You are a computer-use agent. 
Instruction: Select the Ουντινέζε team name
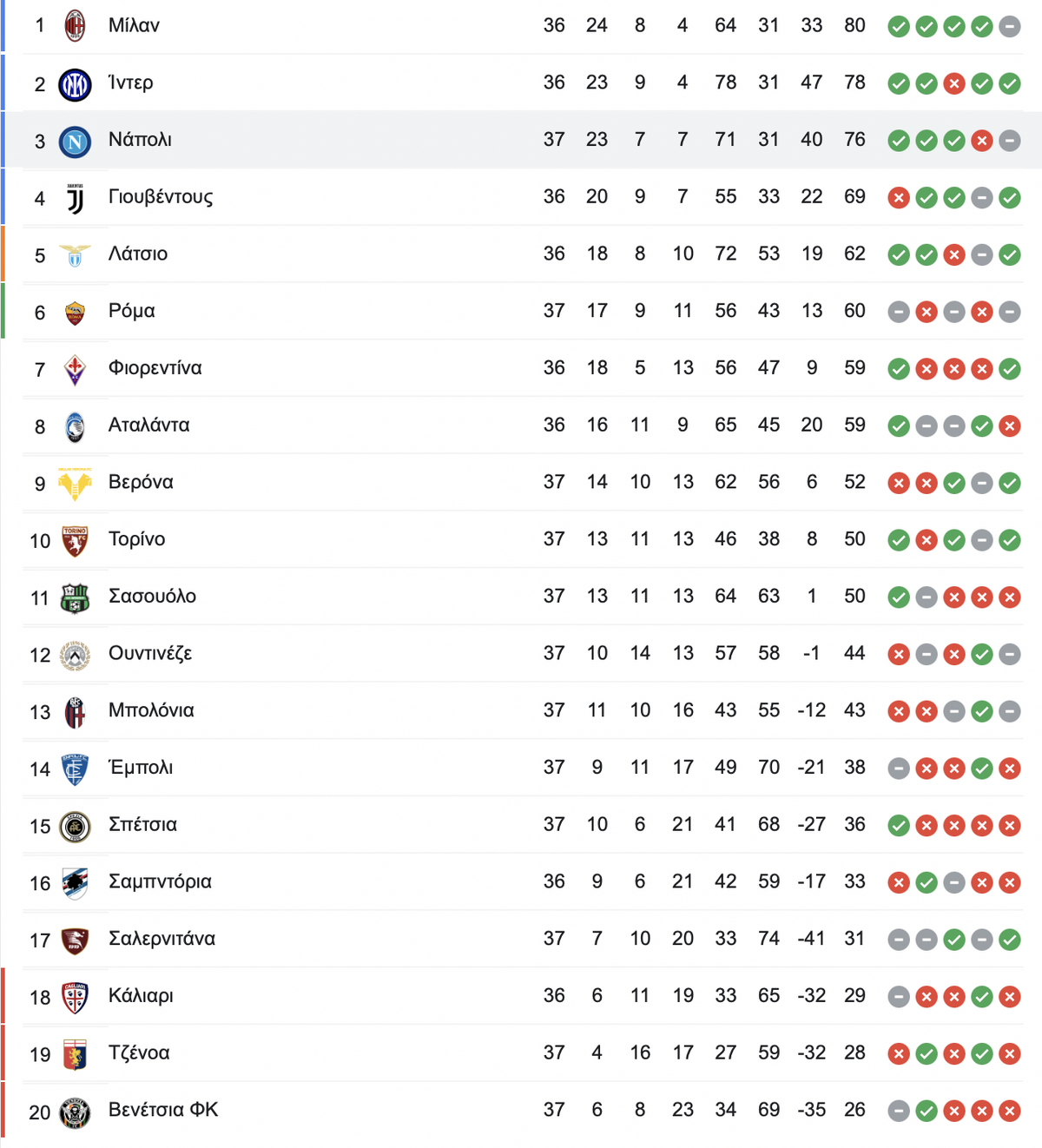pyautogui.click(x=150, y=654)
